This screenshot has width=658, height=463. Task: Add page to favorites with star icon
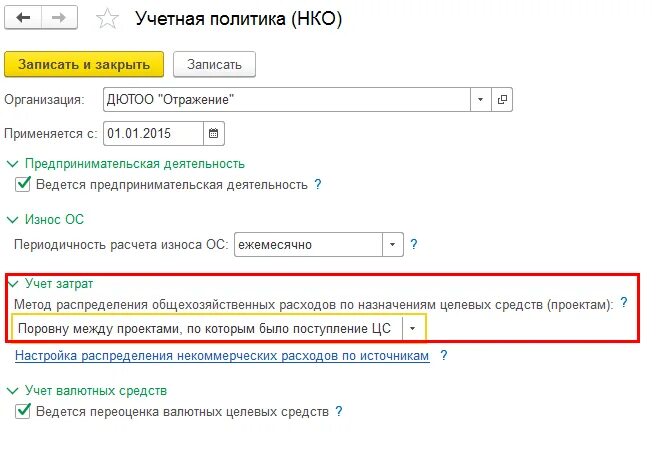pyautogui.click(x=107, y=18)
